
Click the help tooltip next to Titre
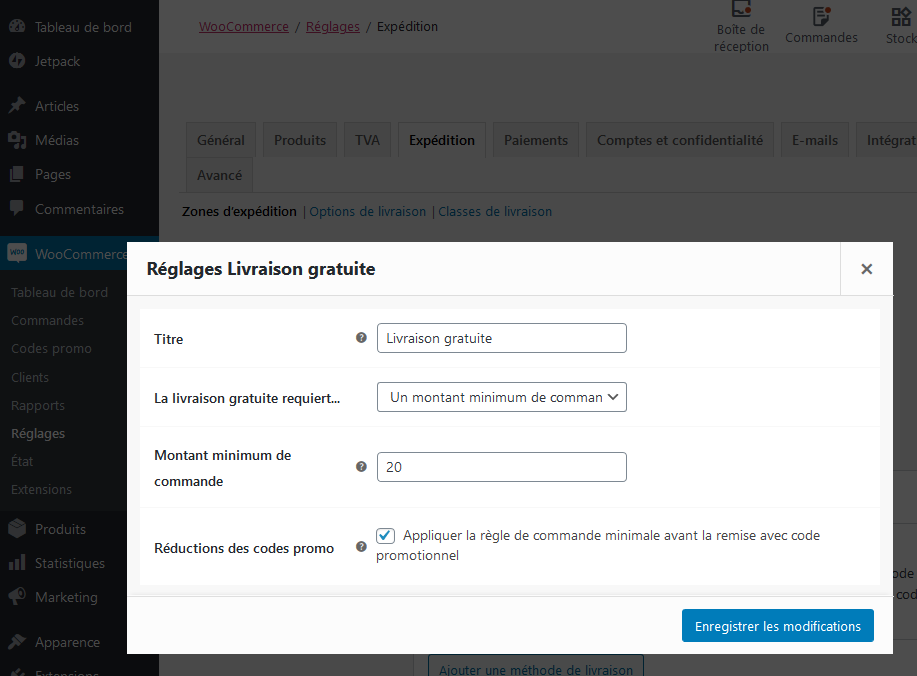point(360,338)
